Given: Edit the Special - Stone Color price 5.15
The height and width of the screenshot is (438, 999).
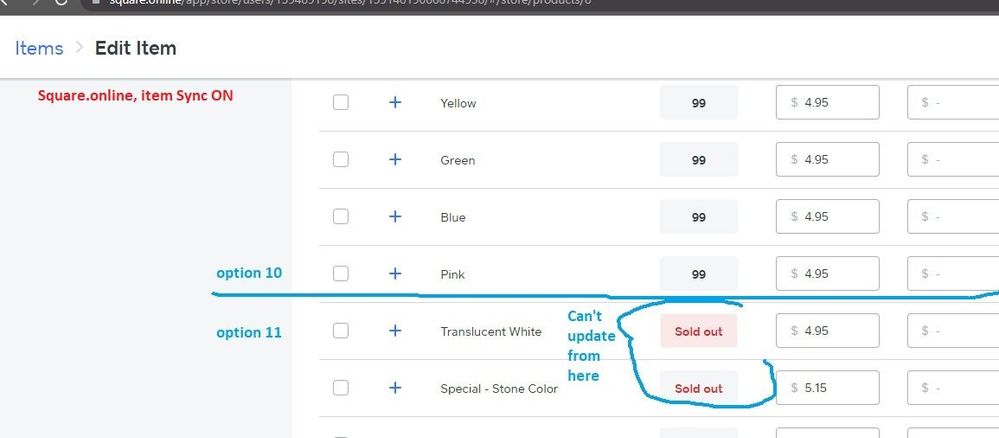Looking at the screenshot, I should [827, 388].
